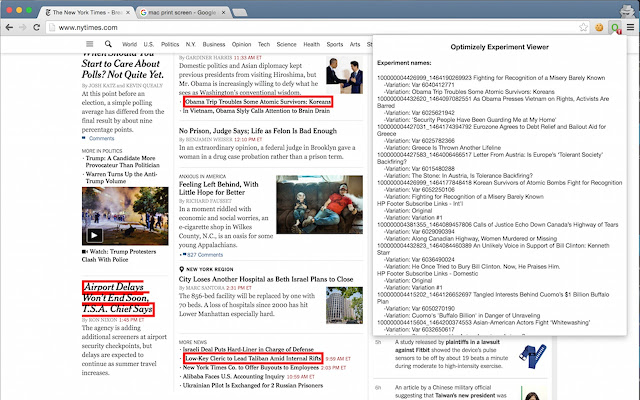Click the Obama handshake photo thumbnail
Image resolution: width=640 pixels, height=400 pixels.
pos(344,76)
